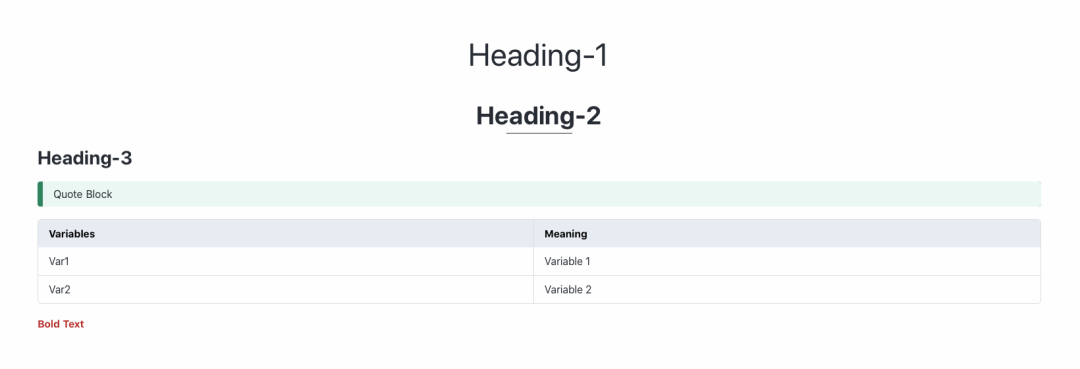The image size is (1080, 369).
Task: Select the Variable 2 cell
Action: [787, 290]
